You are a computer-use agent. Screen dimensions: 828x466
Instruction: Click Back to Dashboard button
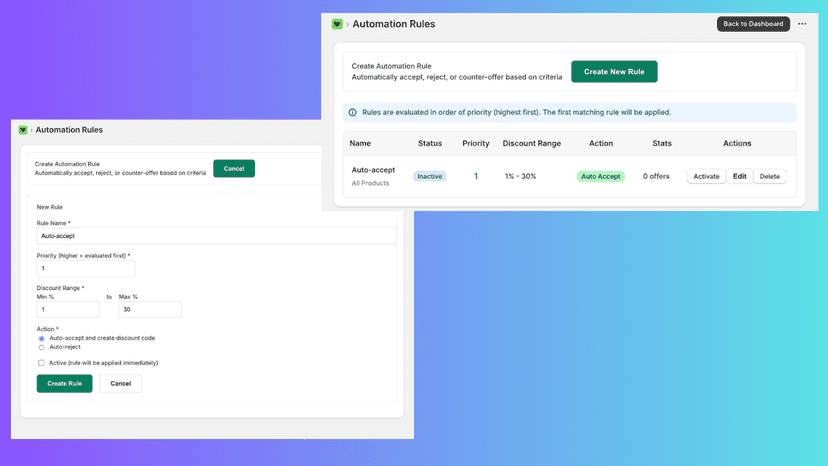[753, 24]
